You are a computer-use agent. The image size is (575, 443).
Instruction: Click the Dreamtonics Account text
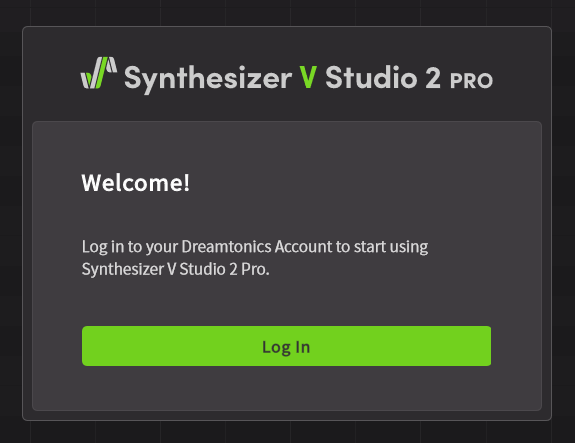[x=257, y=246]
